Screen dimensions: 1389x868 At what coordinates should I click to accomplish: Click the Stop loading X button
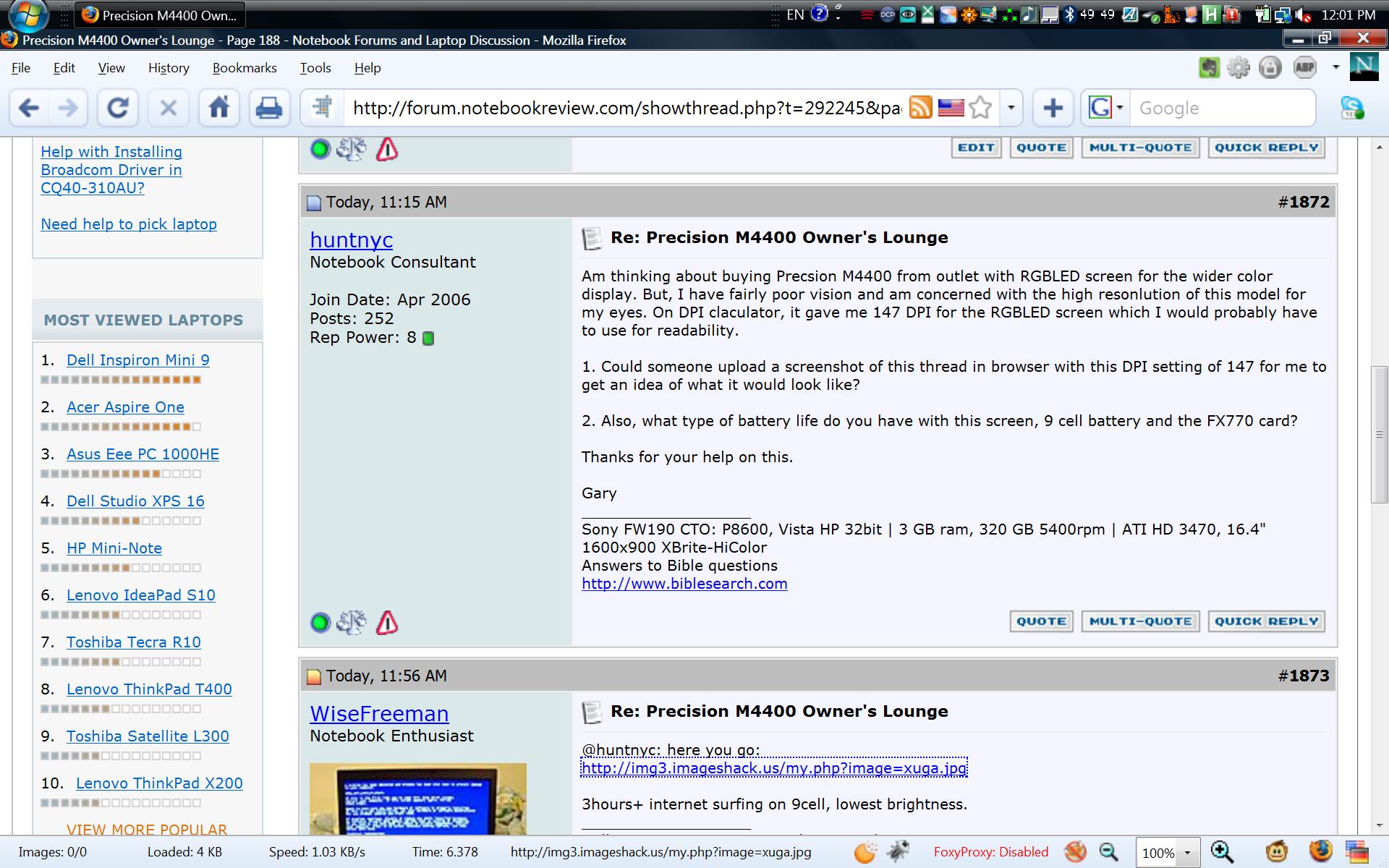(168, 109)
